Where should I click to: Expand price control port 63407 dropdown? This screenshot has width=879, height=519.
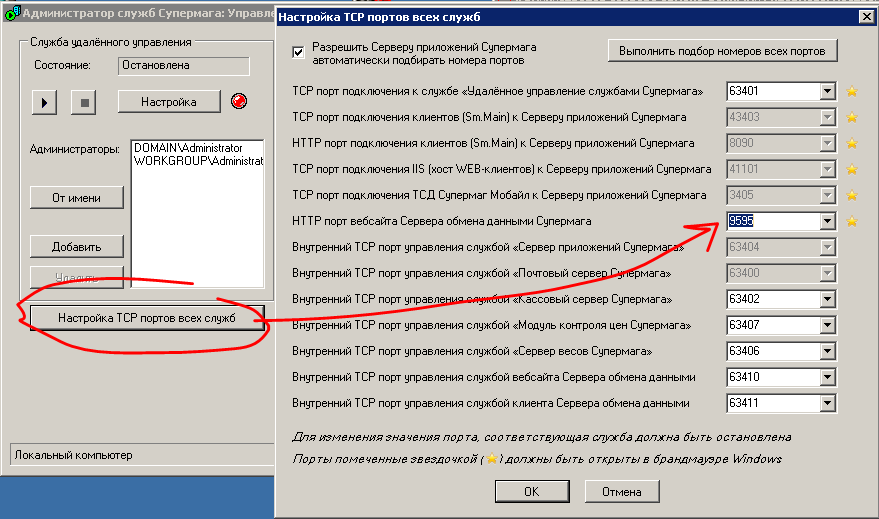point(827,325)
